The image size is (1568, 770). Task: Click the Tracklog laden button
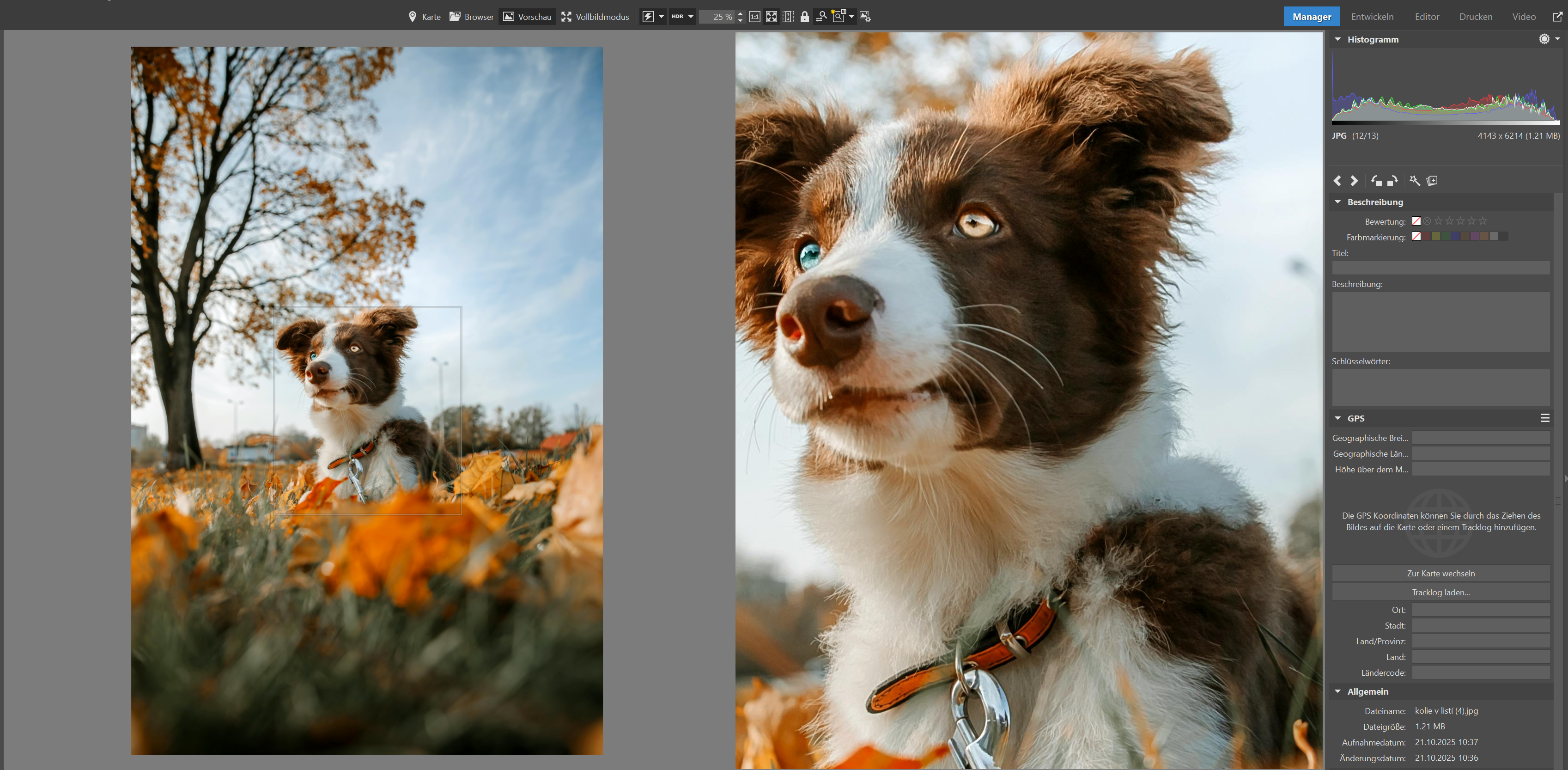point(1440,592)
